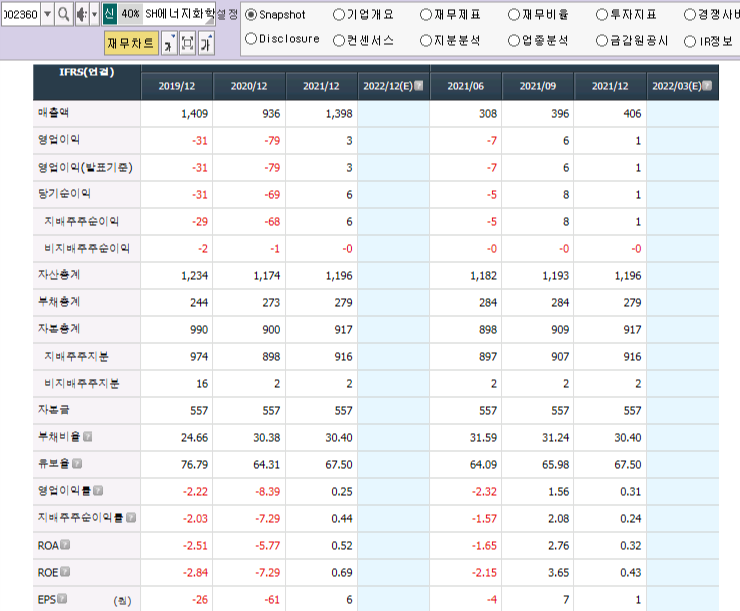Click help icon next to 2022/12(E) header
This screenshot has height=611, width=740.
pos(418,85)
